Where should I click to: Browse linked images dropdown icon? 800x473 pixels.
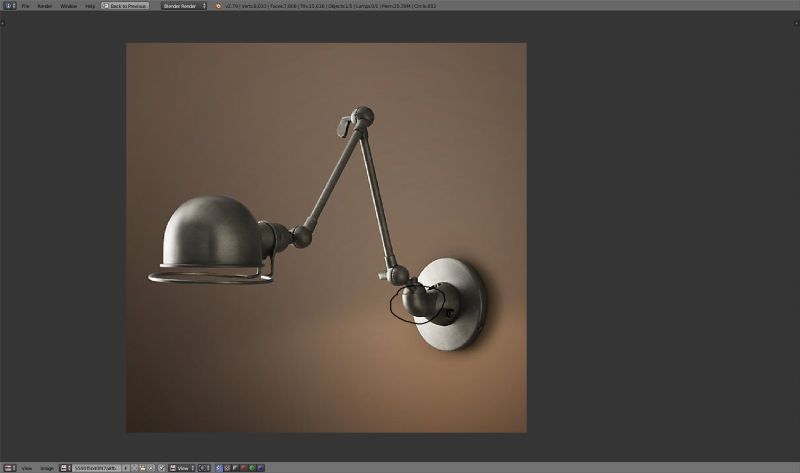(65, 468)
